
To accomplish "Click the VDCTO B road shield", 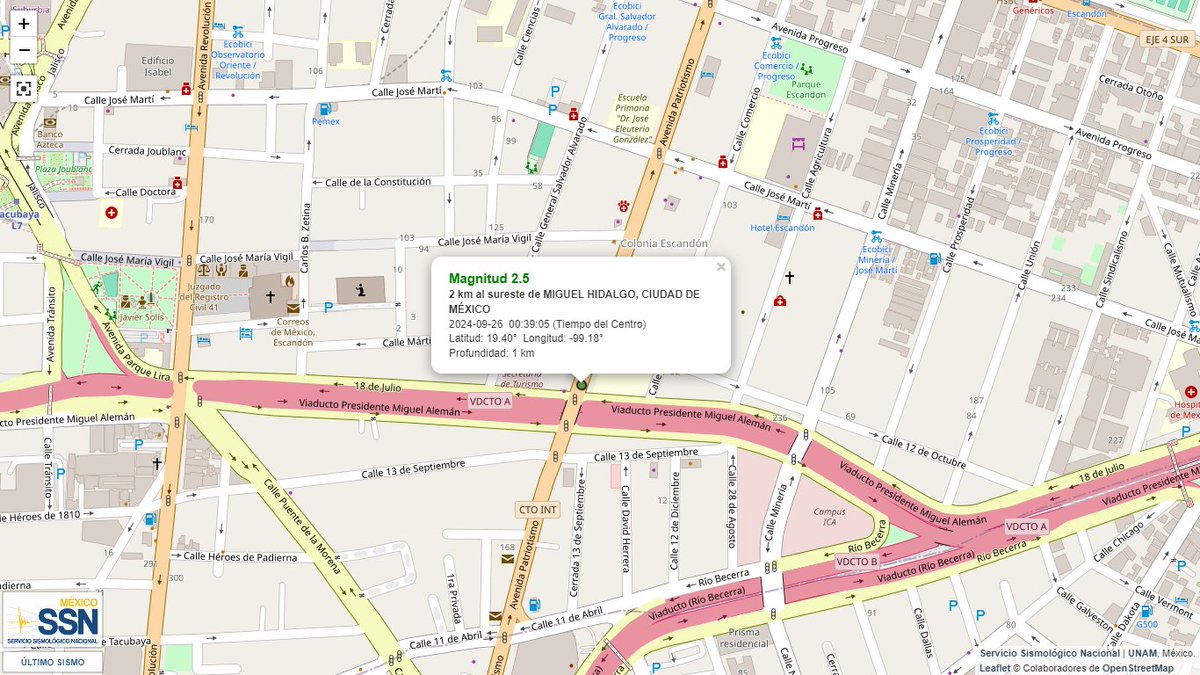I will (858, 561).
